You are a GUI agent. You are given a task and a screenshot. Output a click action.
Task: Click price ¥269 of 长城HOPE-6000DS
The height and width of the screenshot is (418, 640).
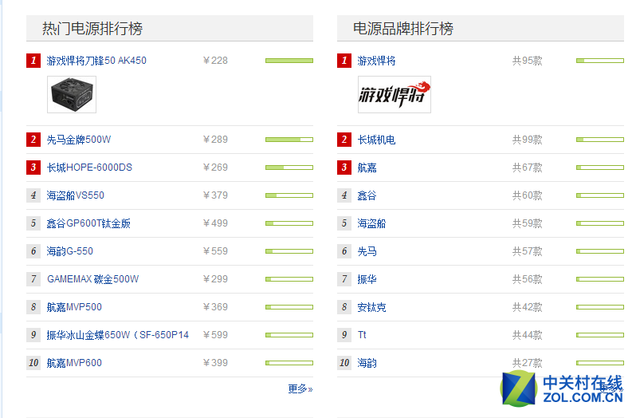point(216,167)
